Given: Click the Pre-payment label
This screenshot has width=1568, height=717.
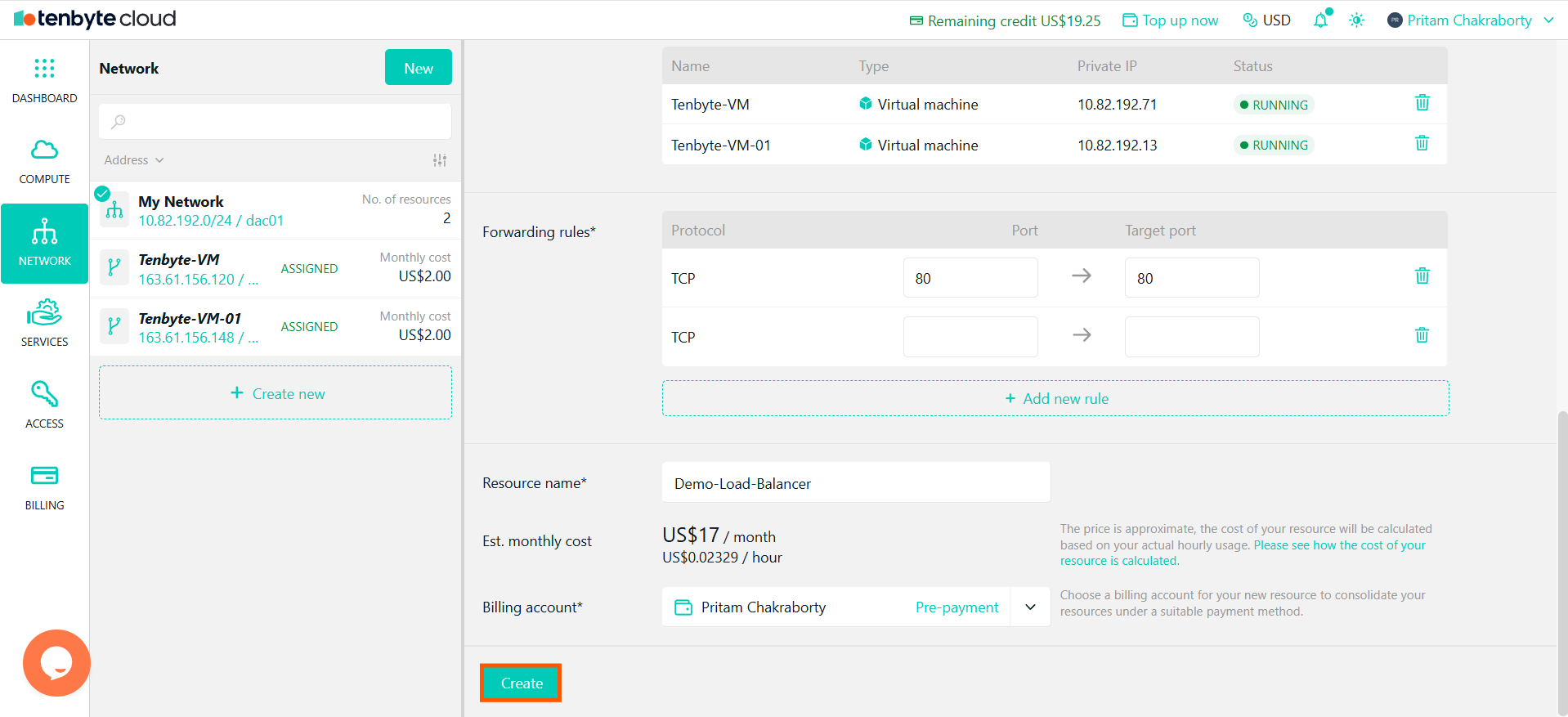Looking at the screenshot, I should (956, 607).
